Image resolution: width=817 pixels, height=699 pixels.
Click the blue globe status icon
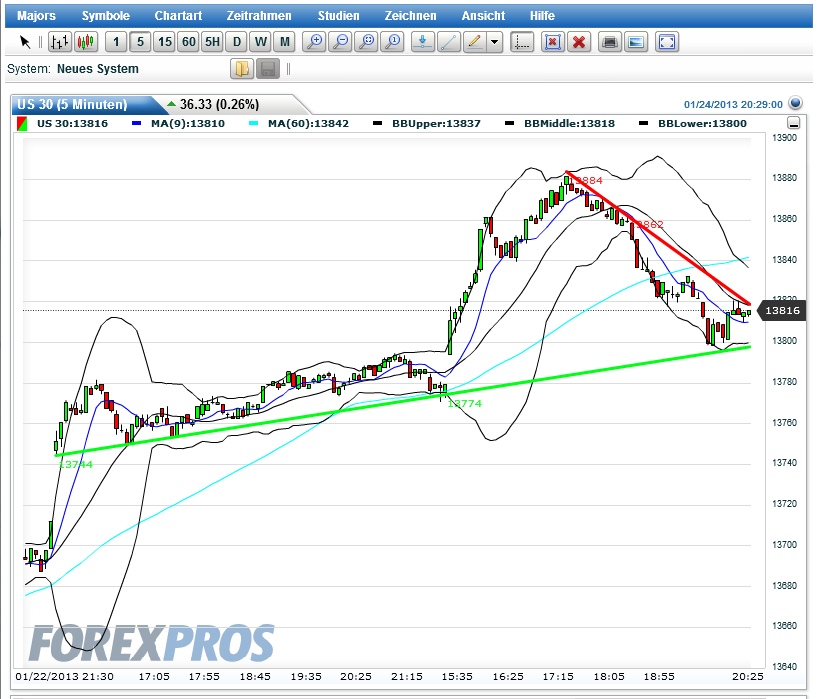(x=795, y=103)
